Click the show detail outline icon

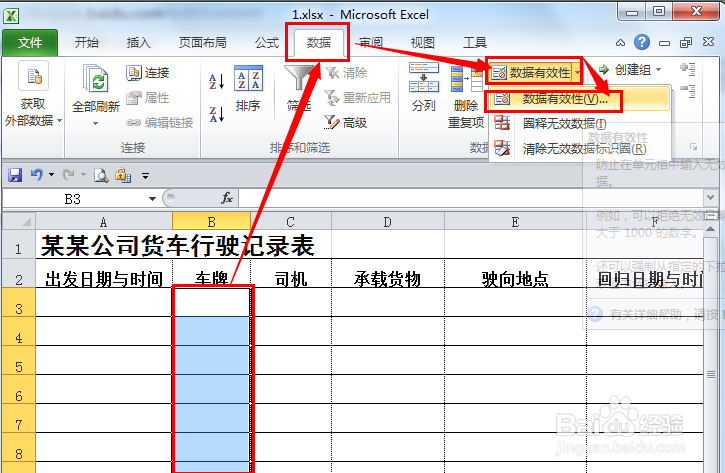click(x=688, y=69)
